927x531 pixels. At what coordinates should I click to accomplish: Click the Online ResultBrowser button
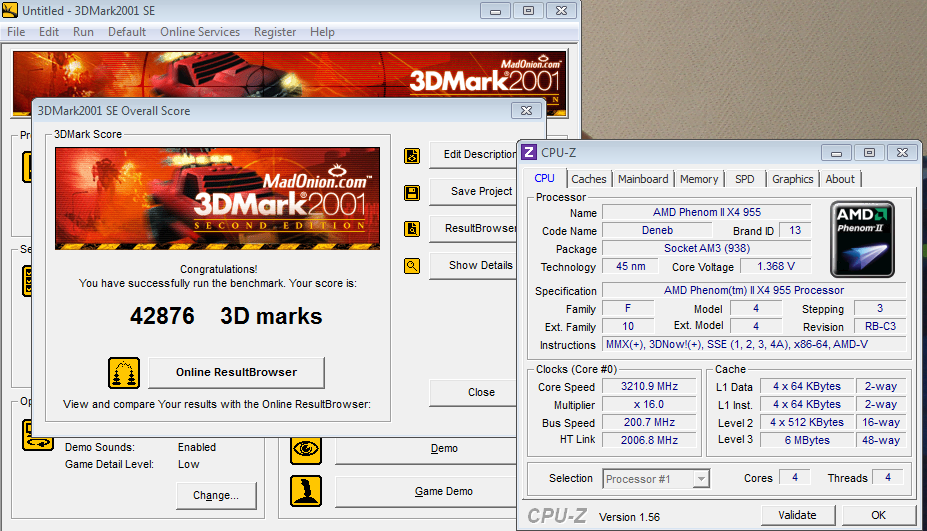point(236,373)
